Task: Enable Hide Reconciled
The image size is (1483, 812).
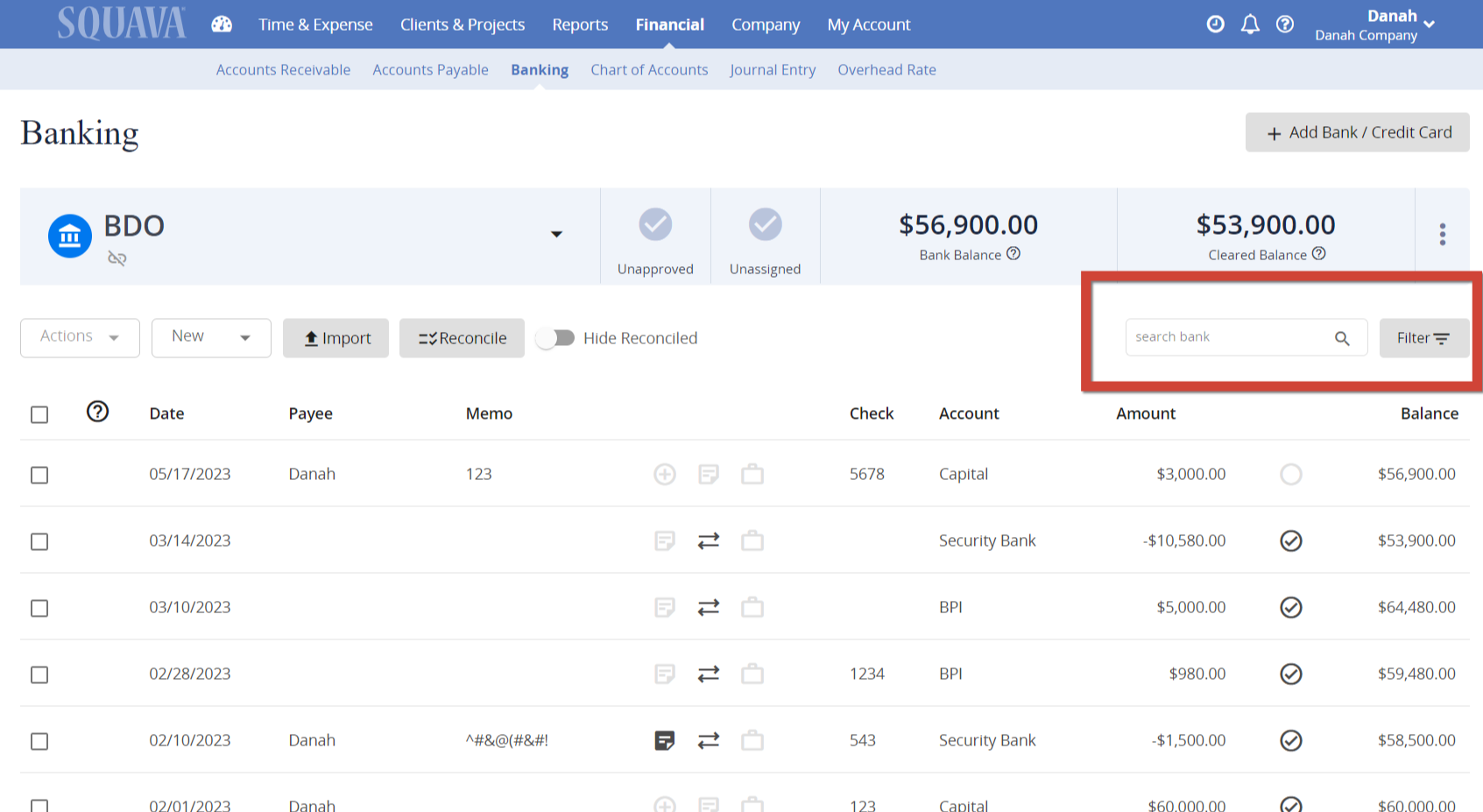Action: coord(556,337)
